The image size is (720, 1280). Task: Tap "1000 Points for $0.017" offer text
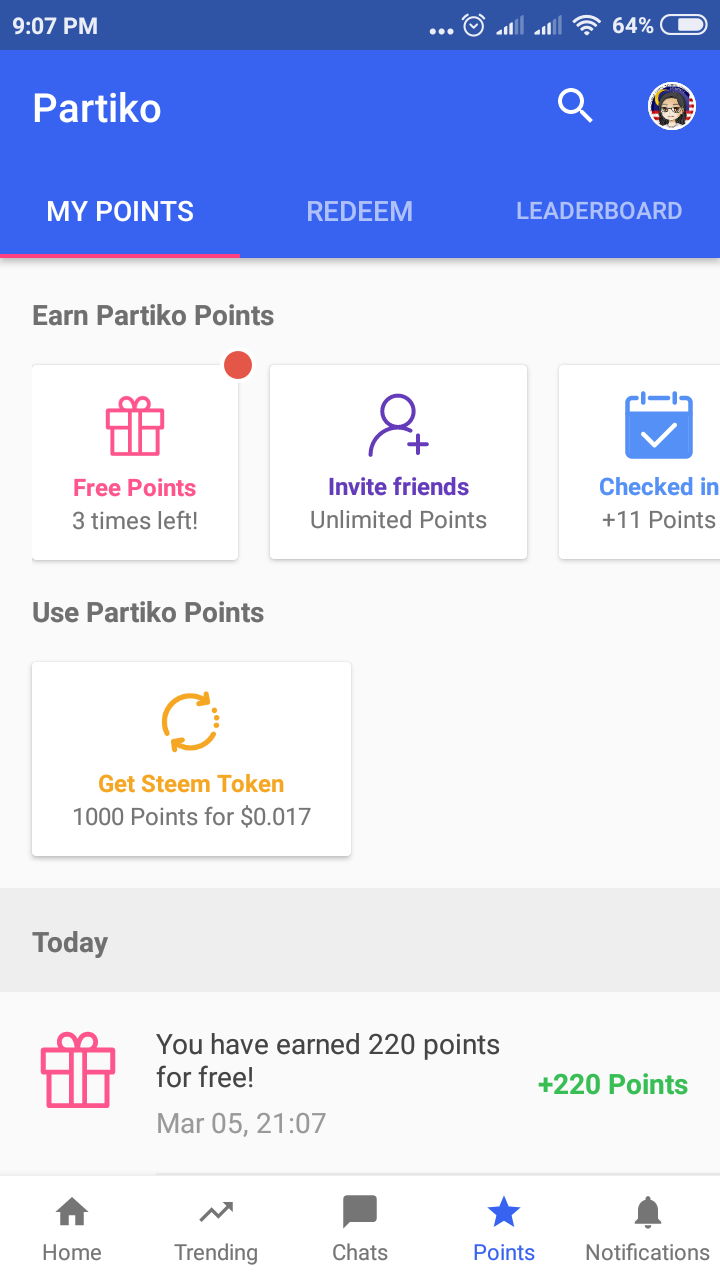coord(191,817)
